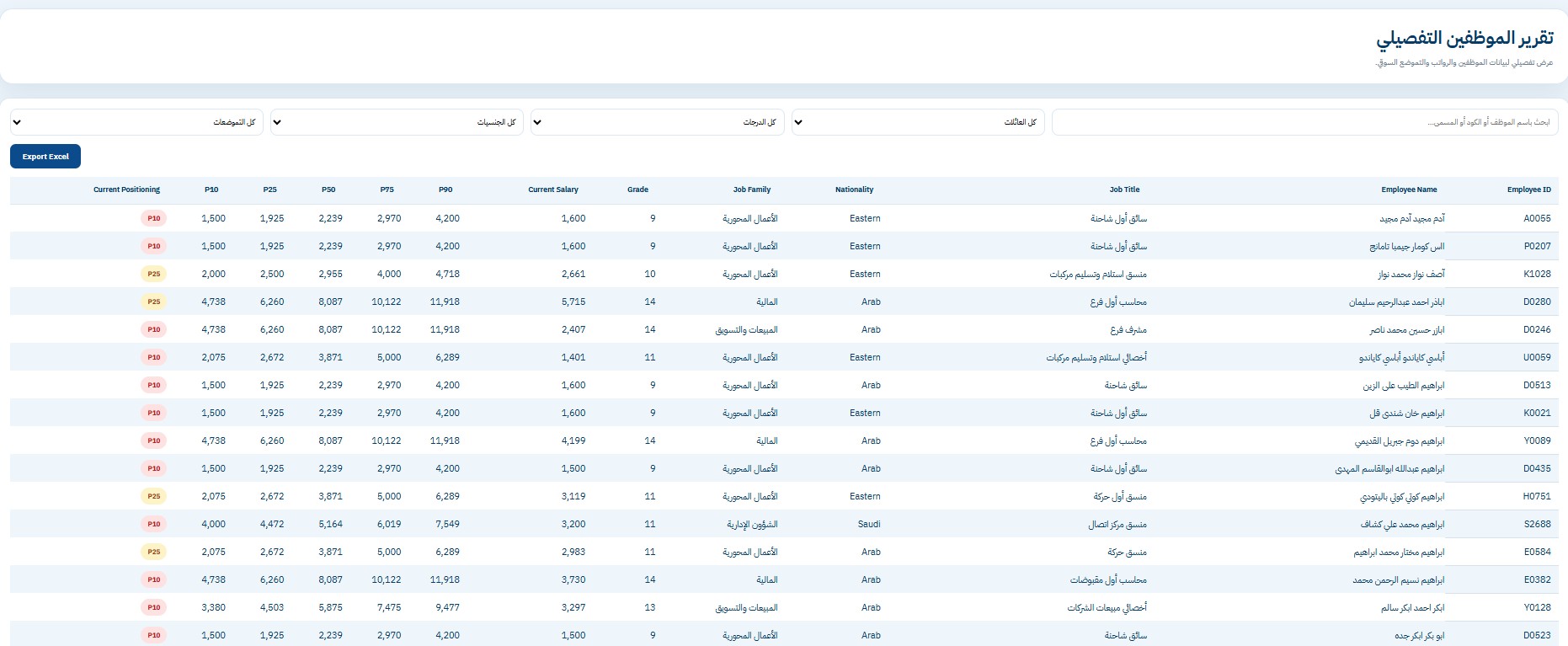Viewport: 1568px width, 646px height.
Task: Select employee ID E0382
Action: click(x=1537, y=579)
